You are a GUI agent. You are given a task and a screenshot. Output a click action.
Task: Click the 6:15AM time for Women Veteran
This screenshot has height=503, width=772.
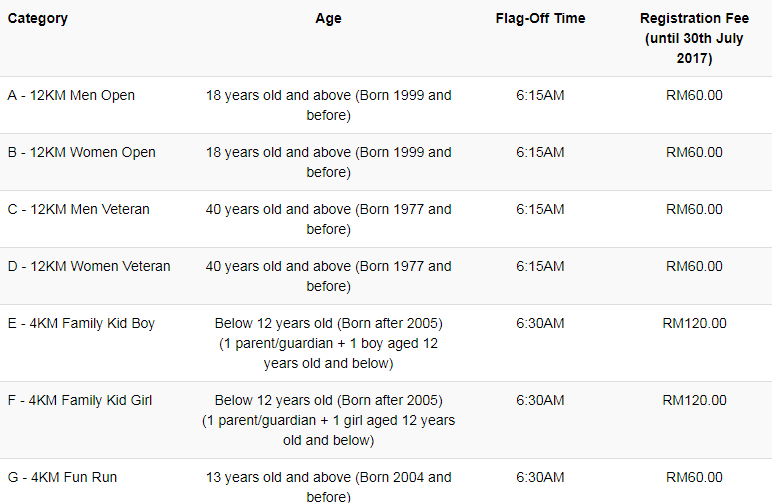coord(540,267)
